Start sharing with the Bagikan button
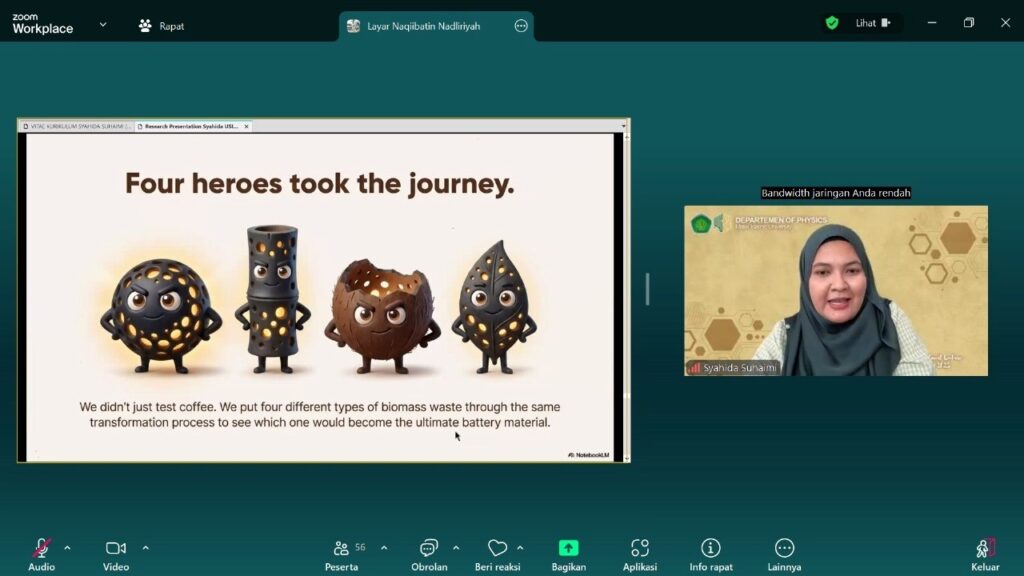Screen dimensions: 1024x576 click(x=568, y=548)
